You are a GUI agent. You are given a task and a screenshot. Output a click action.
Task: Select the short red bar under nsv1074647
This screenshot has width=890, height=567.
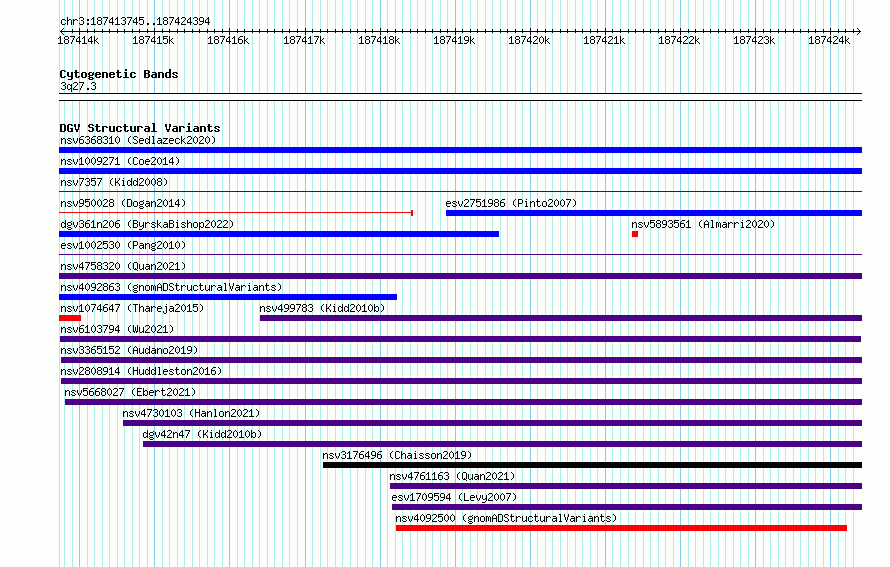coord(70,318)
